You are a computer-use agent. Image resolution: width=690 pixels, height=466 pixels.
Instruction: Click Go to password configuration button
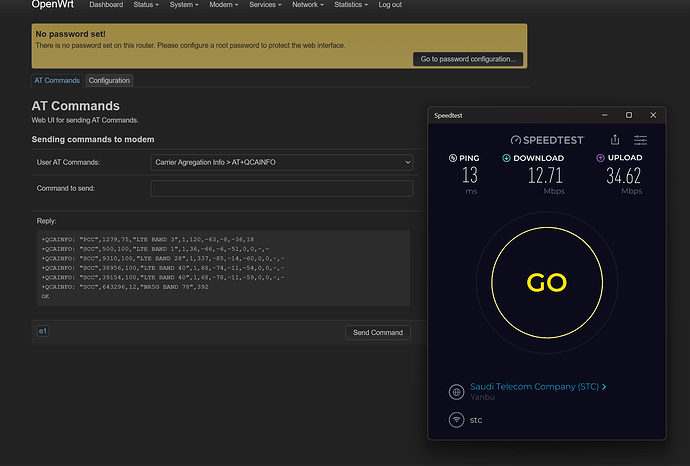(x=468, y=59)
